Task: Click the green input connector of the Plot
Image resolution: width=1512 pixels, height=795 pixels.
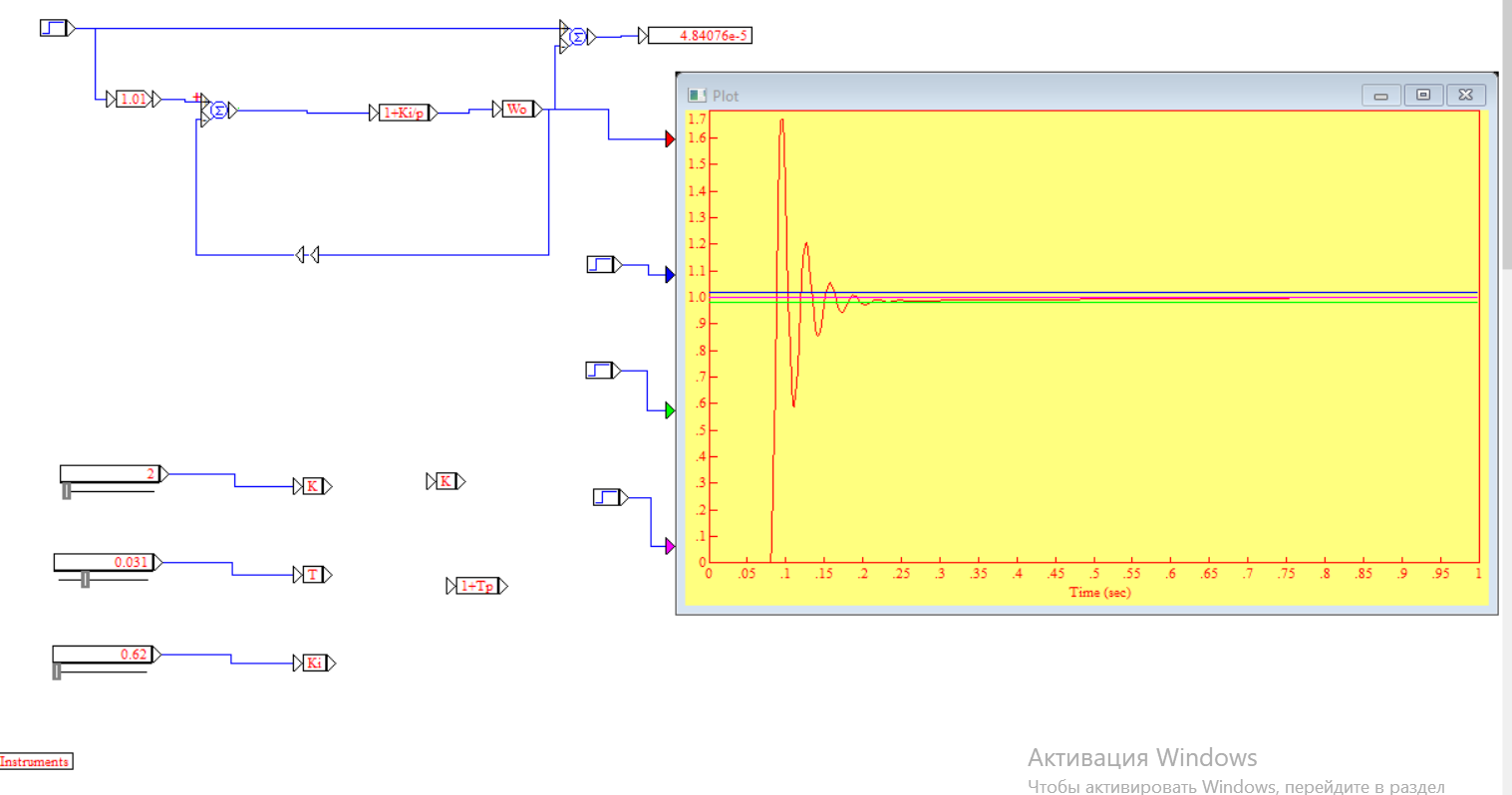Action: coord(670,410)
